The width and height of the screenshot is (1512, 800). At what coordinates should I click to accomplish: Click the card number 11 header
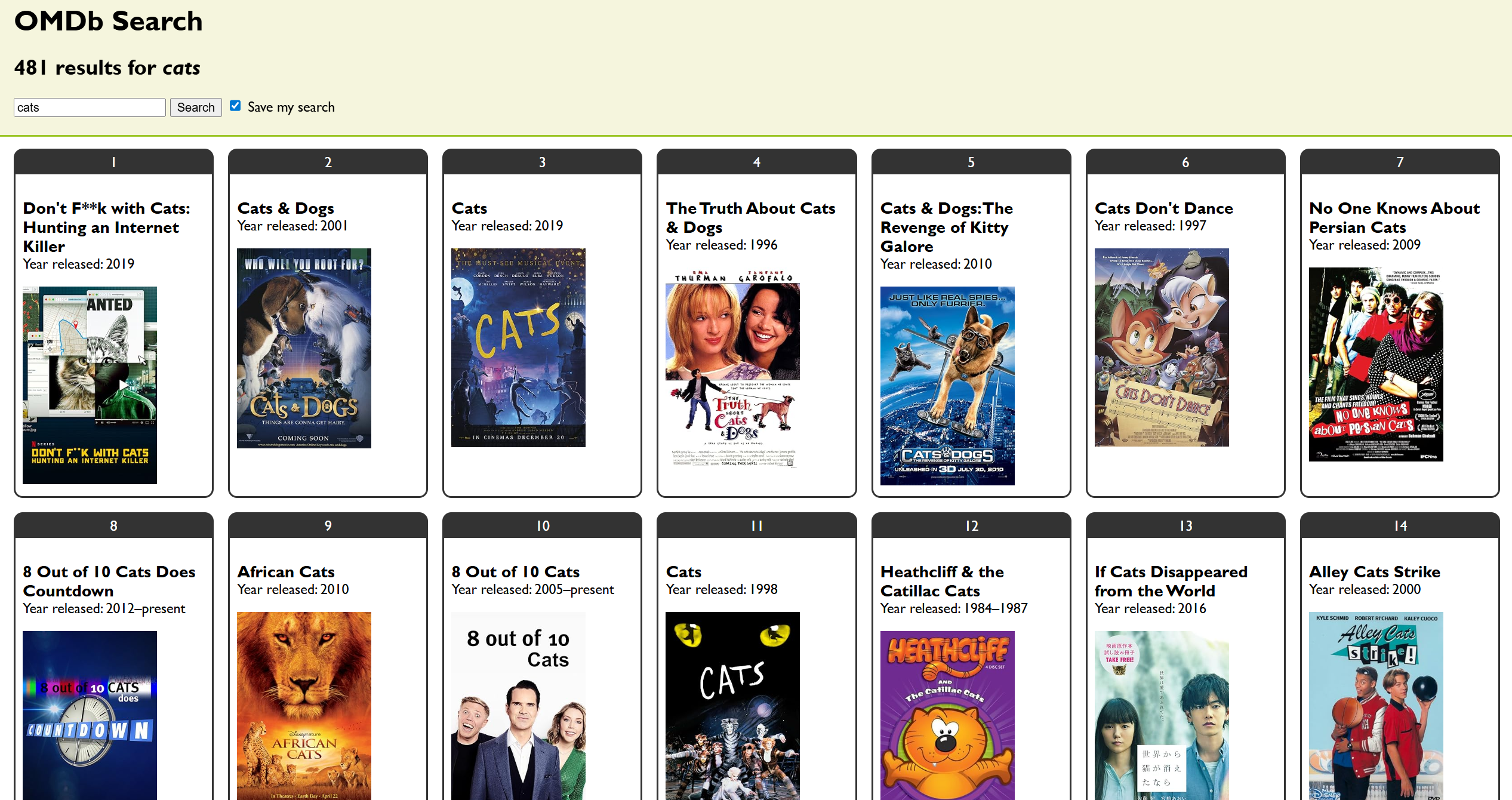tap(756, 525)
